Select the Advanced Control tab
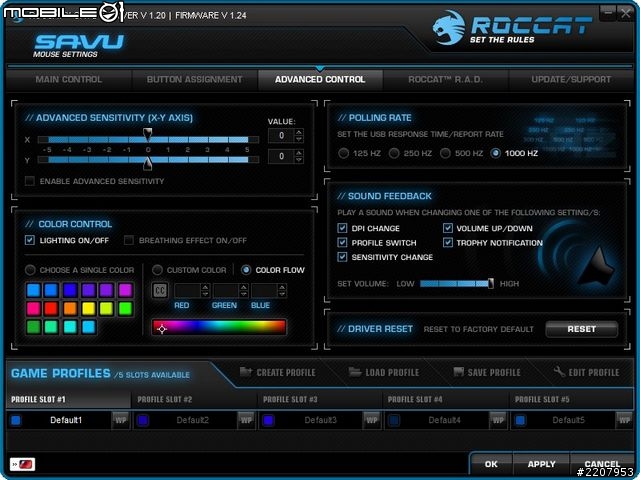 (x=320, y=80)
